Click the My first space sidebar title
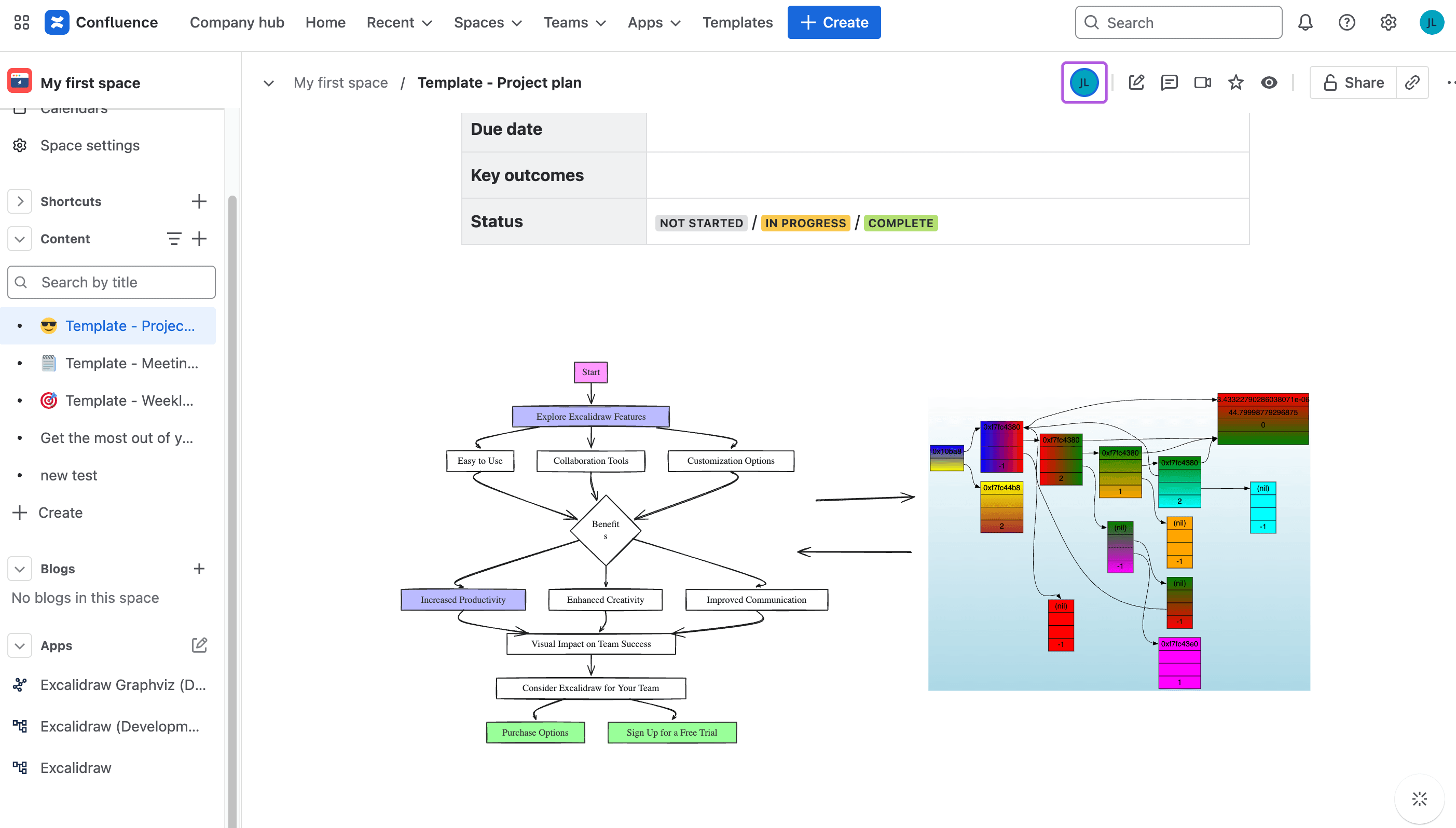This screenshot has height=828, width=1456. (x=90, y=83)
